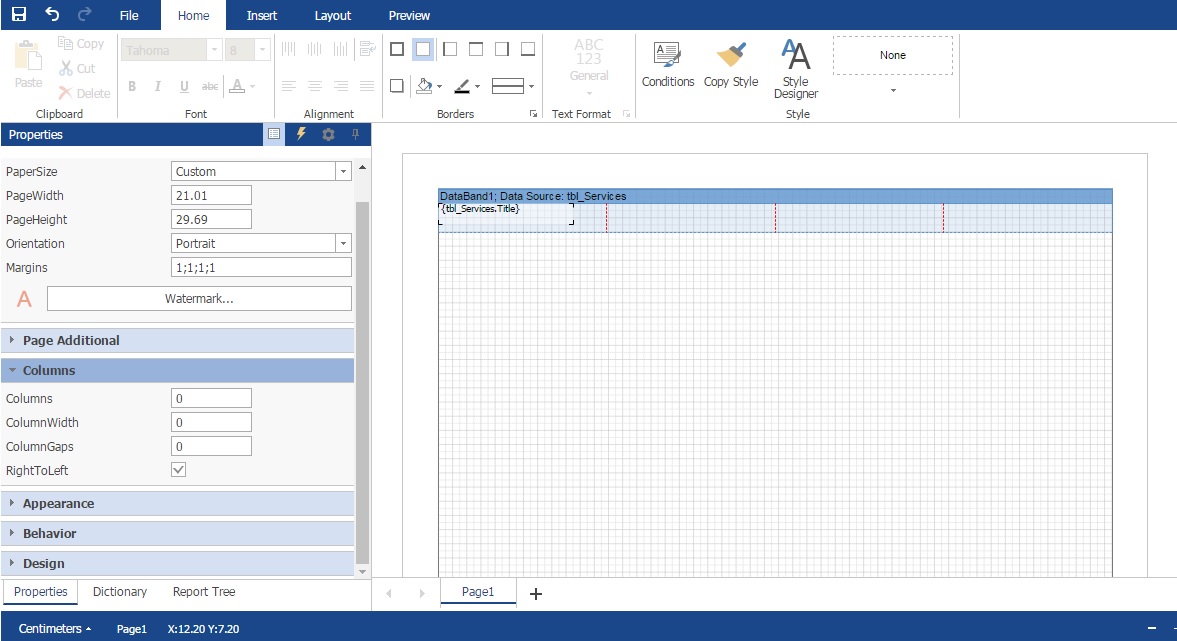Open the font color A picker
The image size is (1177, 641).
point(242,86)
